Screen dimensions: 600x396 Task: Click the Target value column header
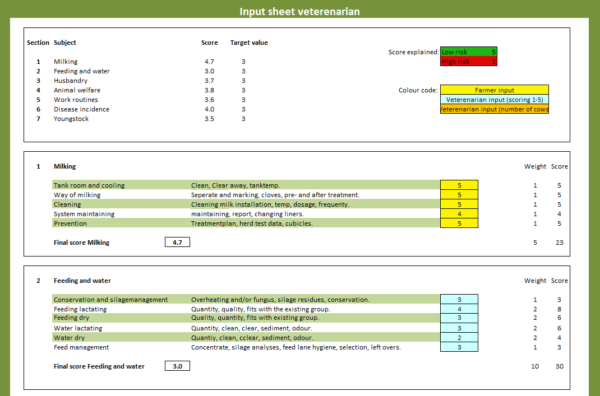(249, 42)
